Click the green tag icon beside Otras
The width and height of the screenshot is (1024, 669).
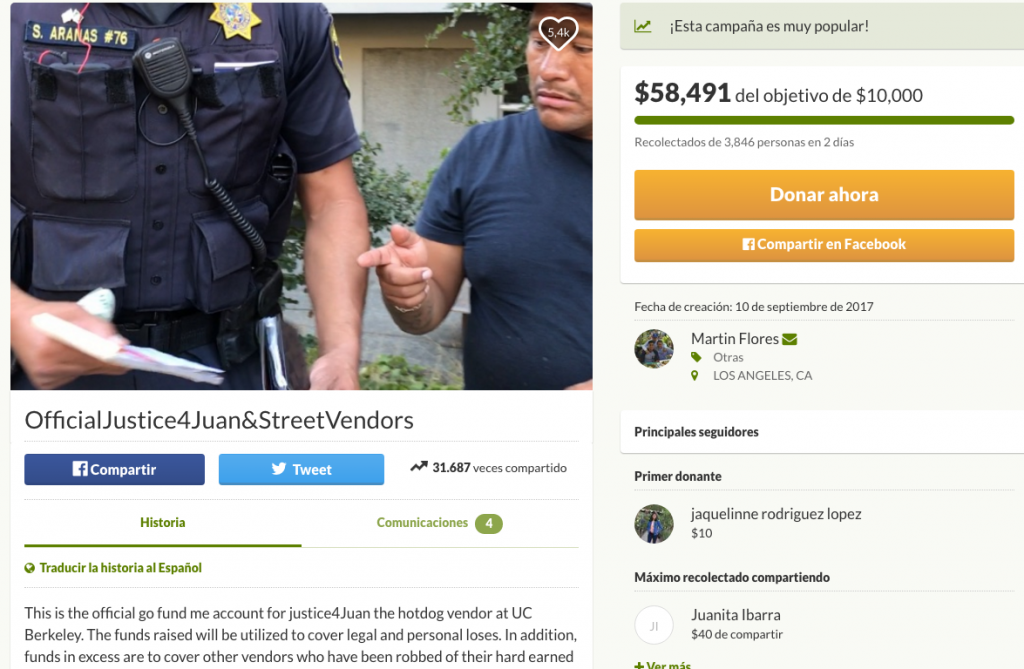696,357
